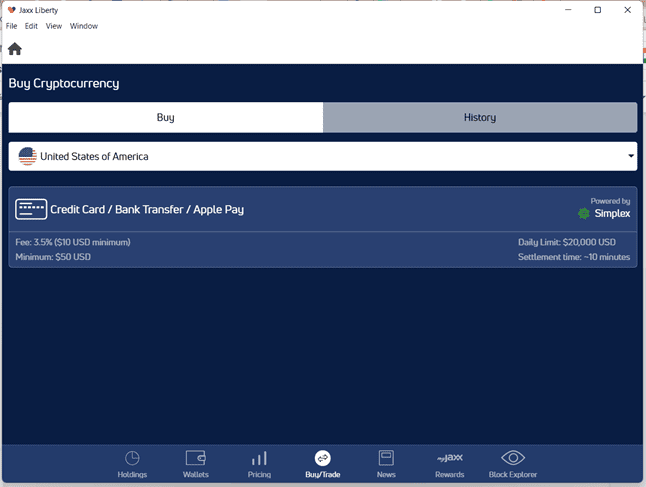Image resolution: width=646 pixels, height=487 pixels.
Task: Open Block Explorer eye icon
Action: tap(513, 458)
